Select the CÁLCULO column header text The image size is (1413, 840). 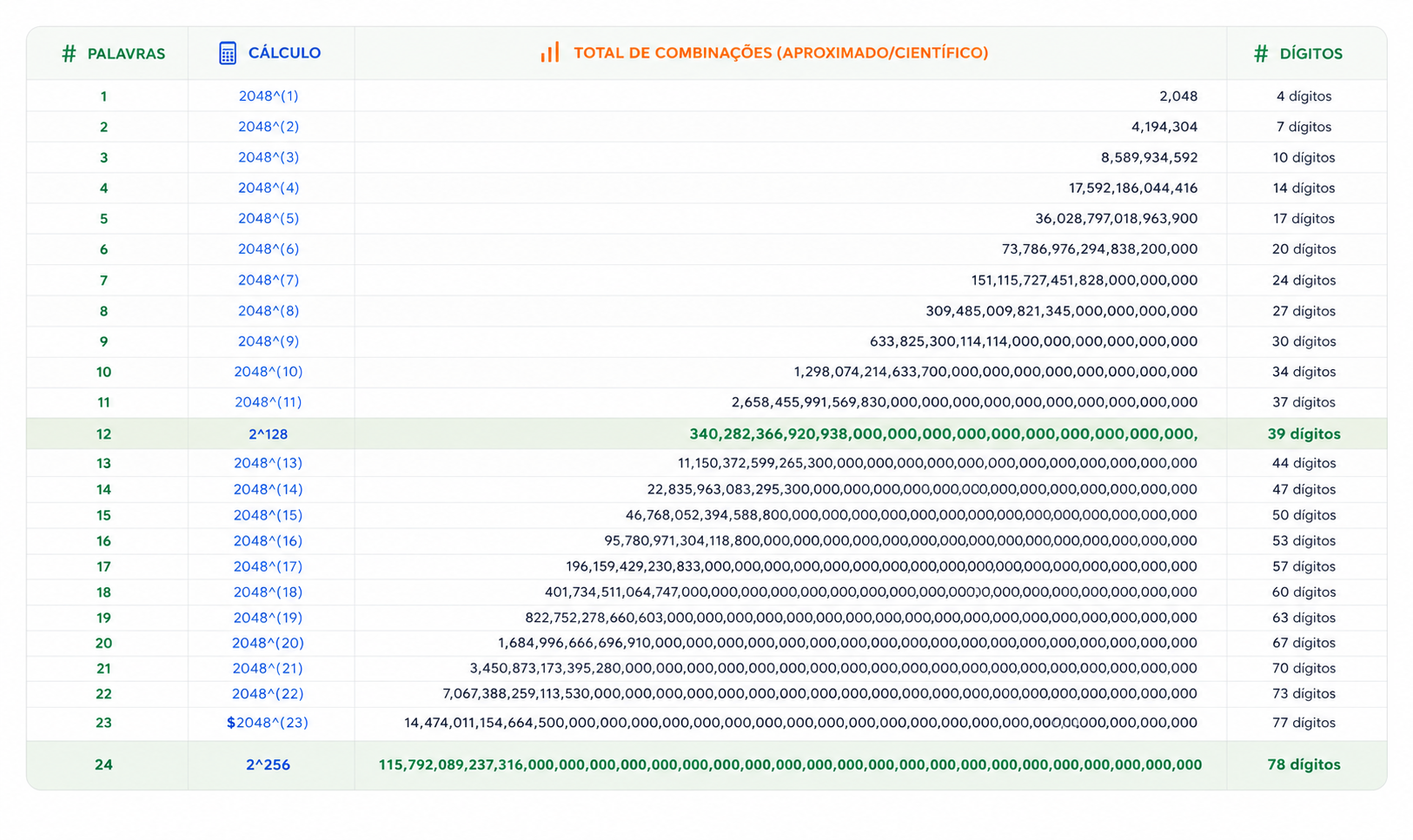pyautogui.click(x=284, y=53)
